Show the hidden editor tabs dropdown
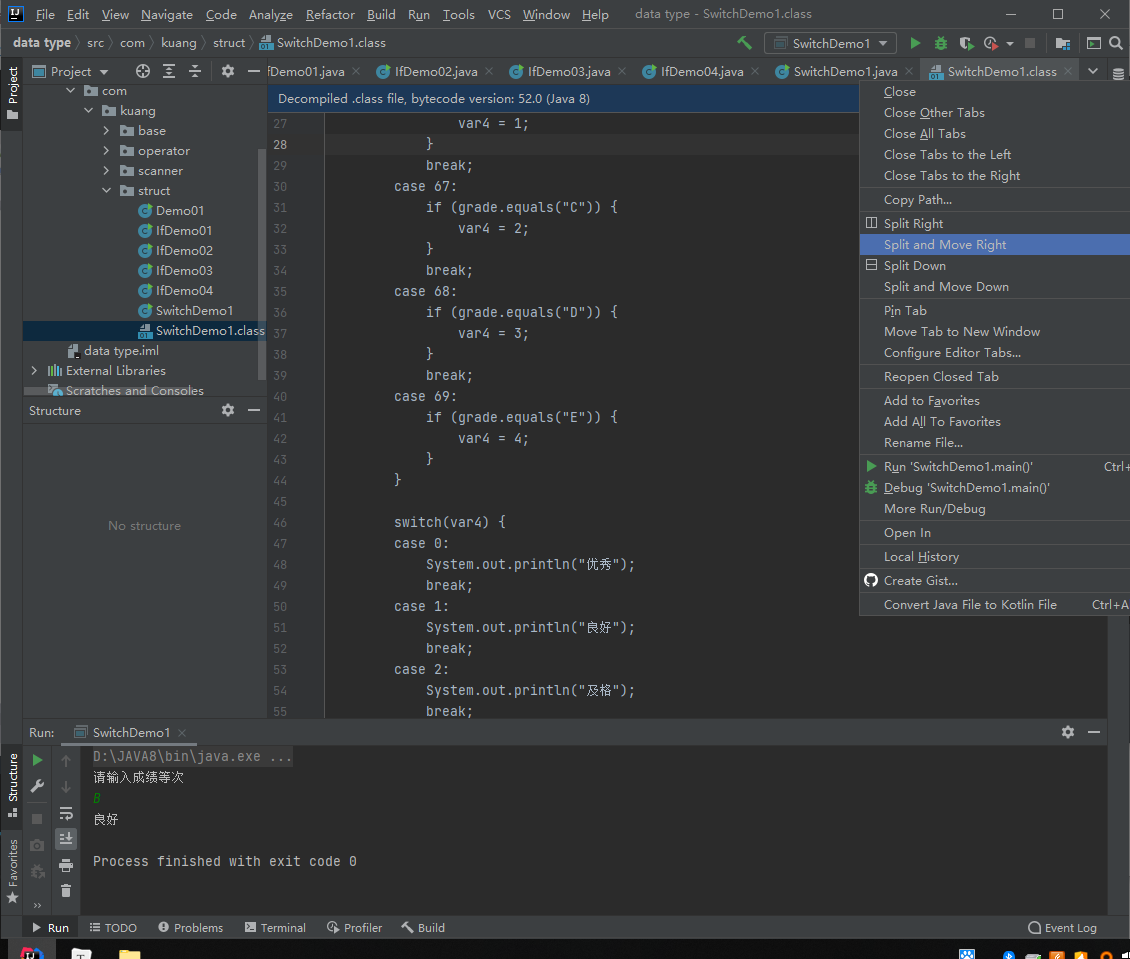 click(x=1093, y=71)
